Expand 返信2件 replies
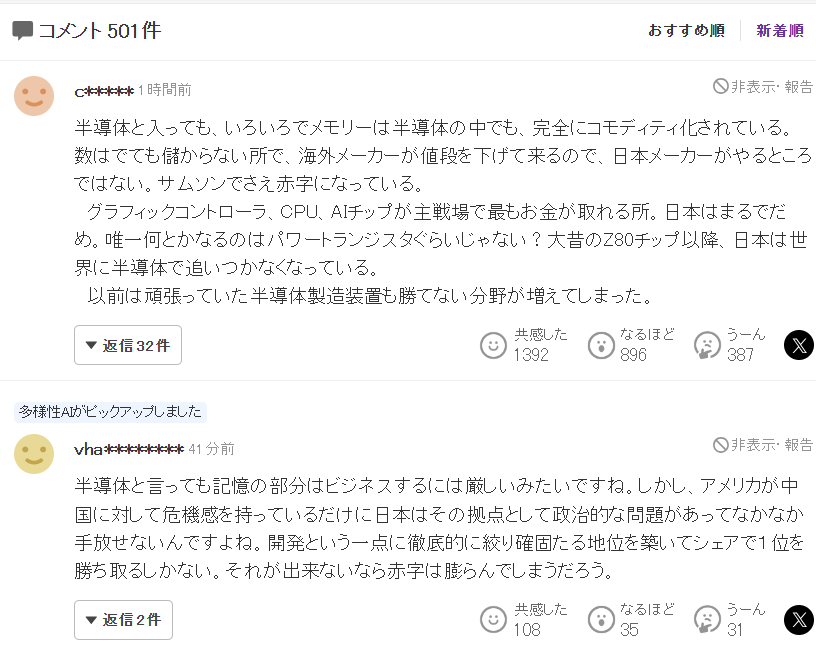 coord(123,620)
